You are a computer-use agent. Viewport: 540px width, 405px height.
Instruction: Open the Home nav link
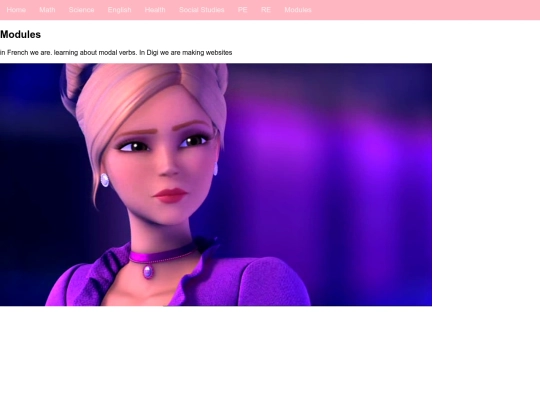coord(16,10)
